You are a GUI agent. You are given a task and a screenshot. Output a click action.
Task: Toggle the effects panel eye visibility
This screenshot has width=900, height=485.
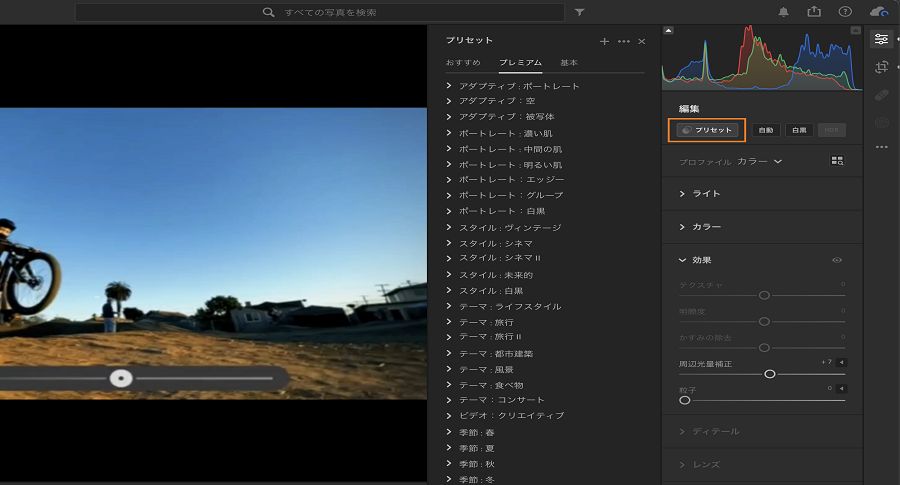[837, 260]
